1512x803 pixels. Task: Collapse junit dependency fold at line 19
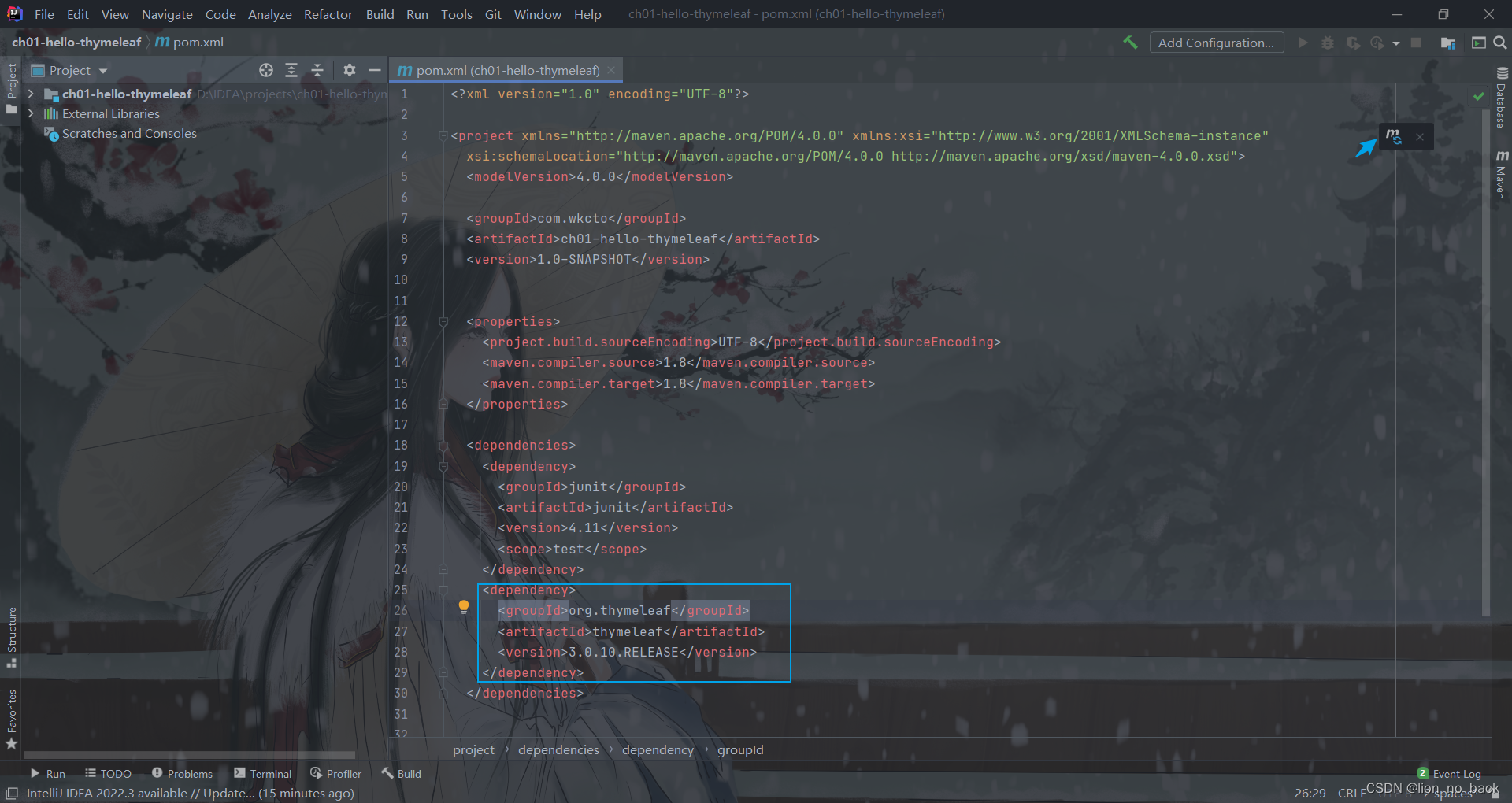[443, 466]
